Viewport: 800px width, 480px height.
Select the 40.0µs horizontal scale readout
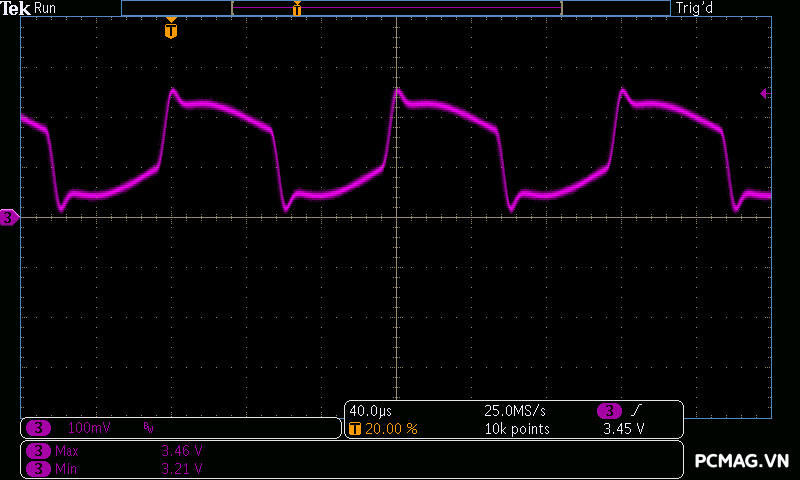click(370, 411)
